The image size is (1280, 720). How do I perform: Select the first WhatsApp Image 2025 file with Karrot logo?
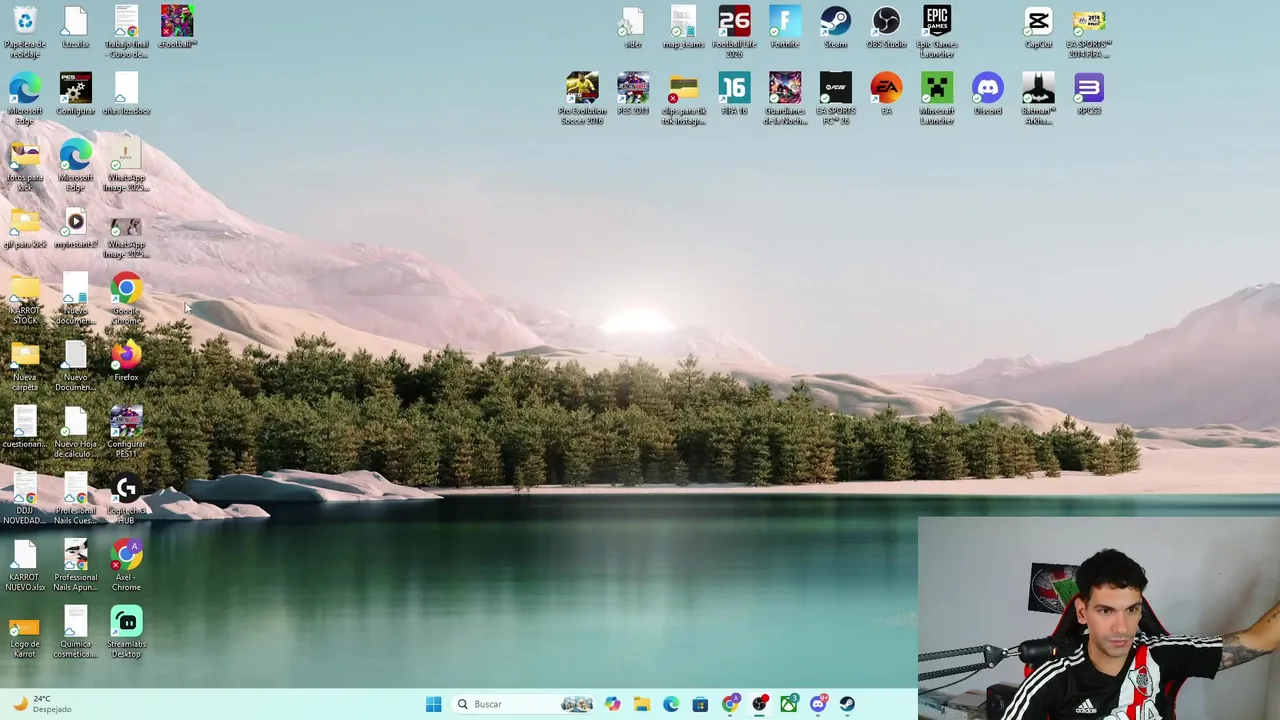point(126,166)
